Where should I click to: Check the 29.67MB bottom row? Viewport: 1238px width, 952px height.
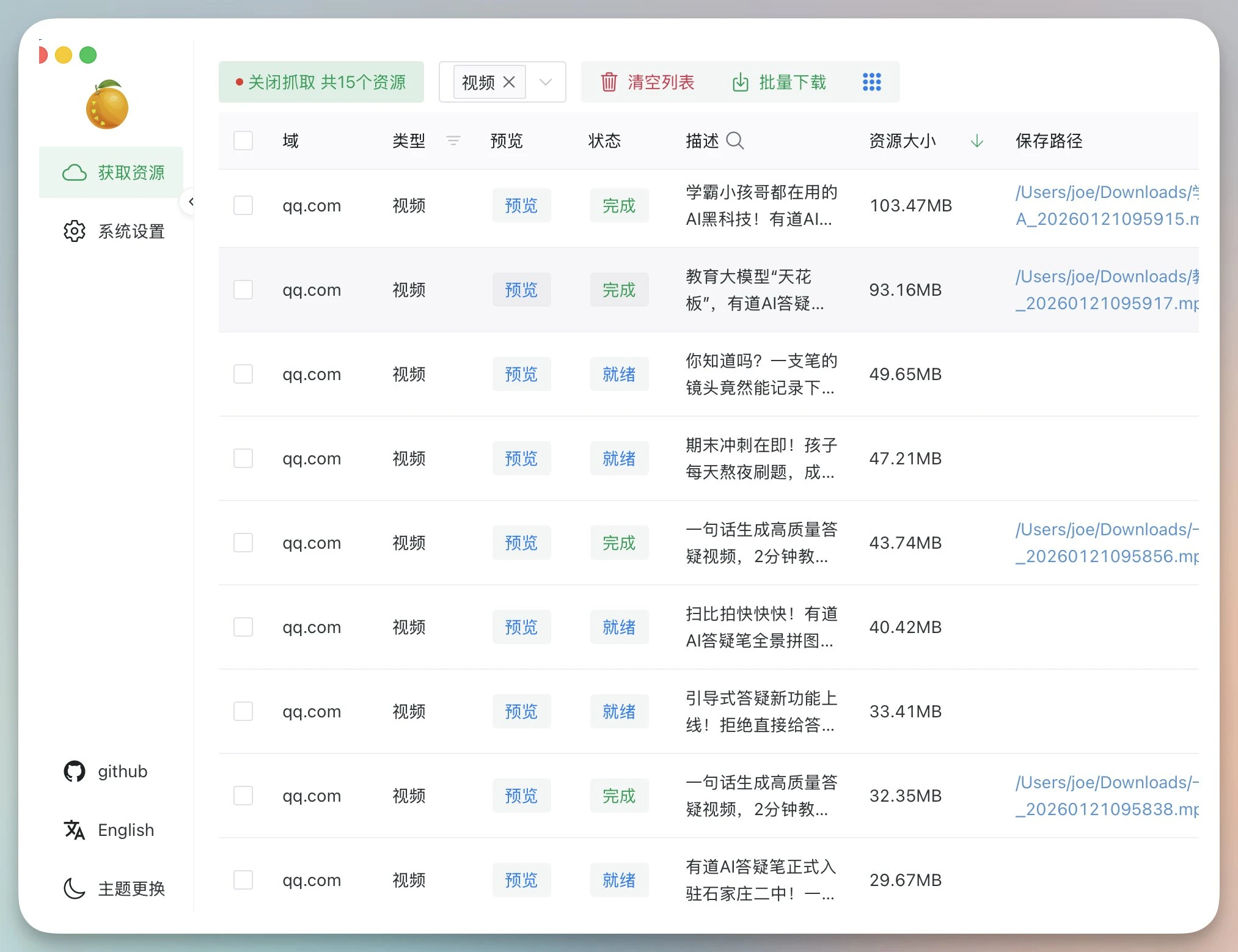pyautogui.click(x=243, y=880)
